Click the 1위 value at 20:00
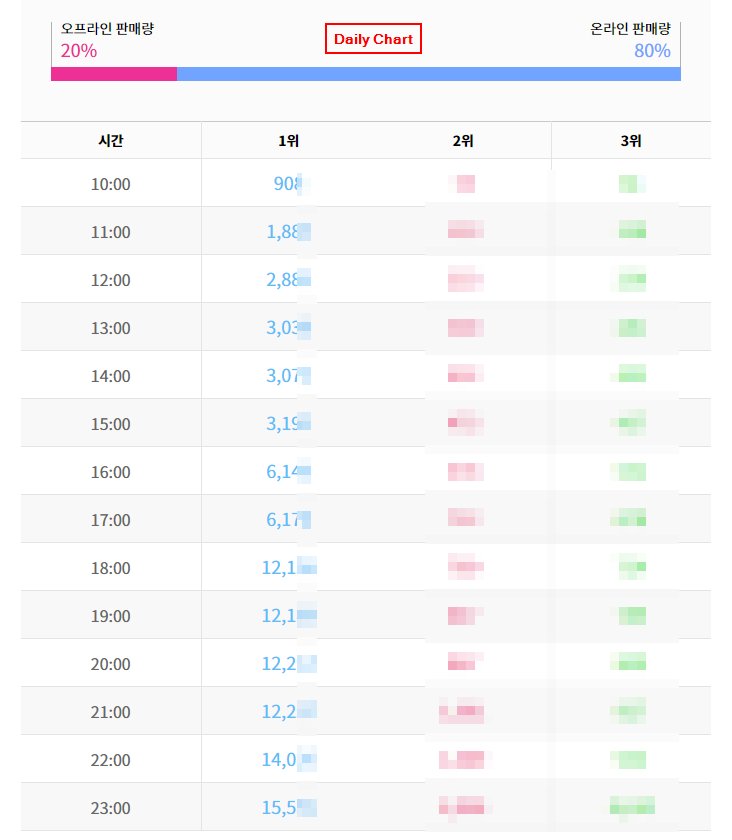Image resolution: width=732 pixels, height=840 pixels. 289,663
